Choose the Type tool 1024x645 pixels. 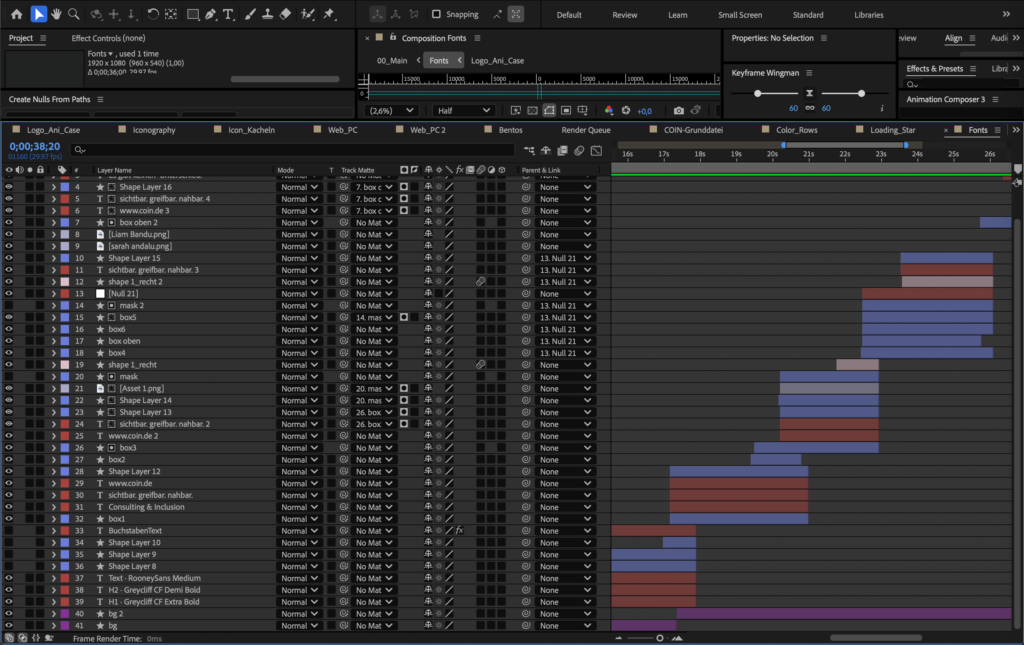229,14
